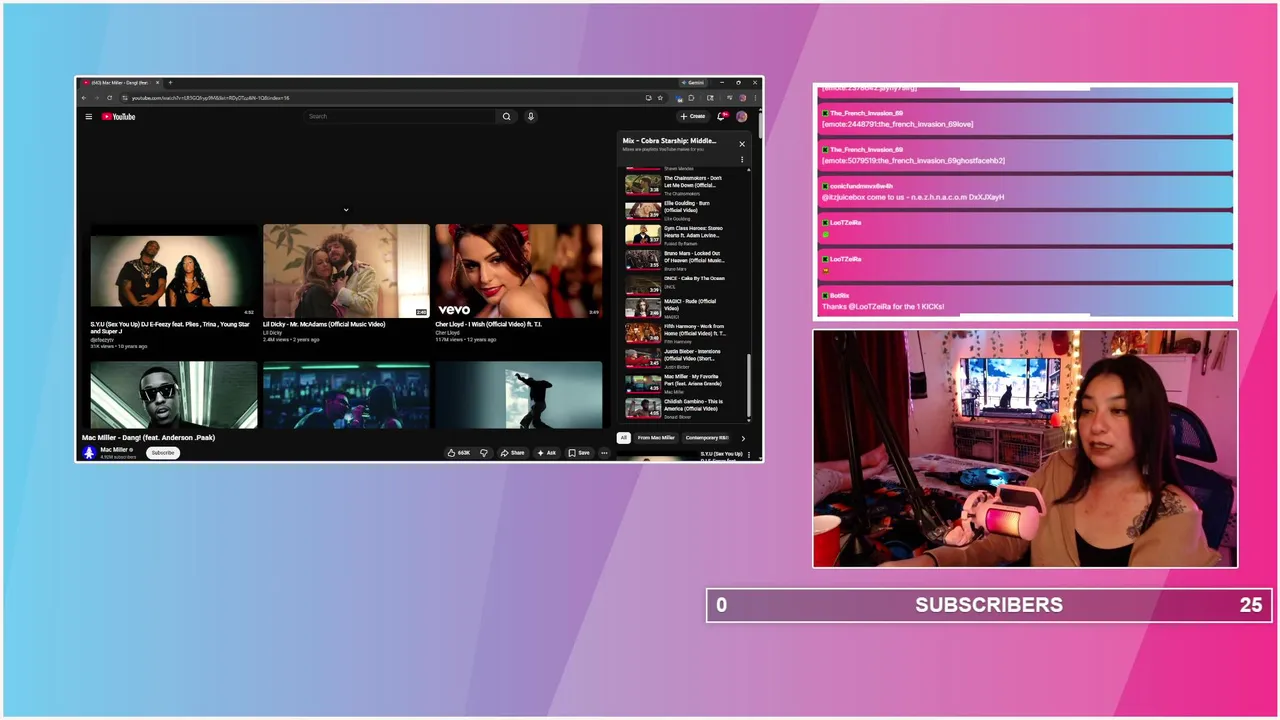The width and height of the screenshot is (1280, 720).
Task: Play MAGIC! Rude from playlist
Action: coord(686,308)
